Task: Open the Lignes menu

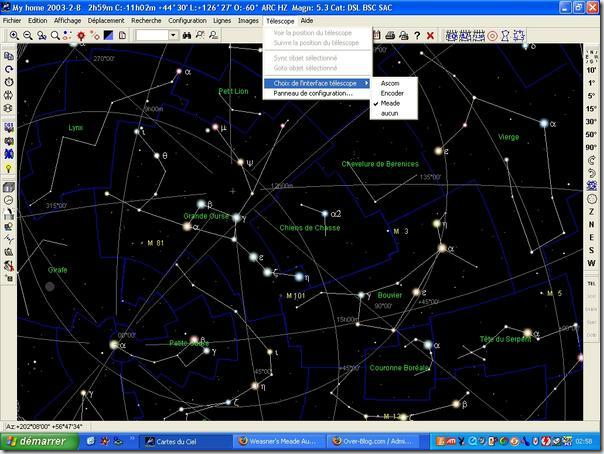Action: [x=222, y=20]
